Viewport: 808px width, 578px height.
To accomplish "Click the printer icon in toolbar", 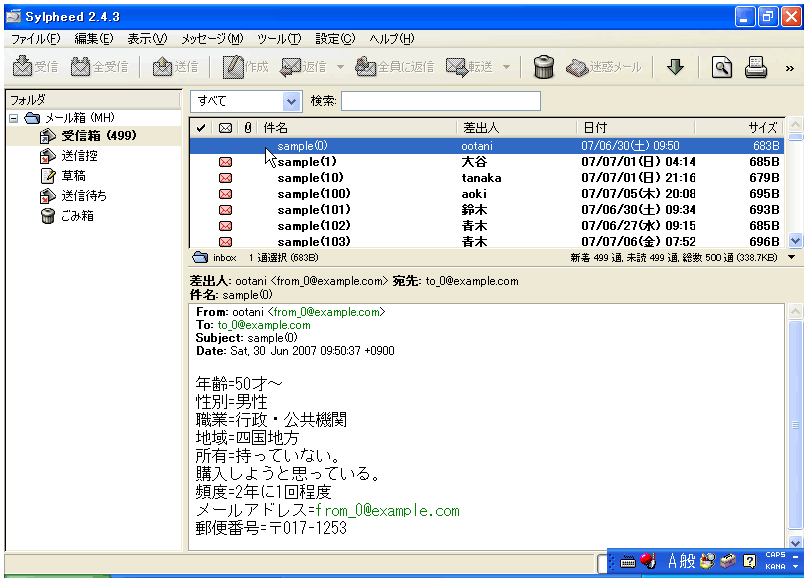I will tap(755, 67).
